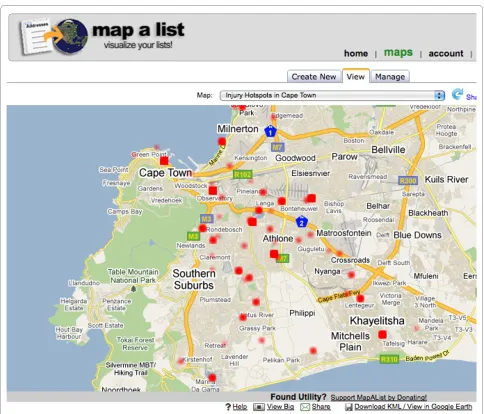
Task: Click the Goodwood map label
Action: [295, 158]
